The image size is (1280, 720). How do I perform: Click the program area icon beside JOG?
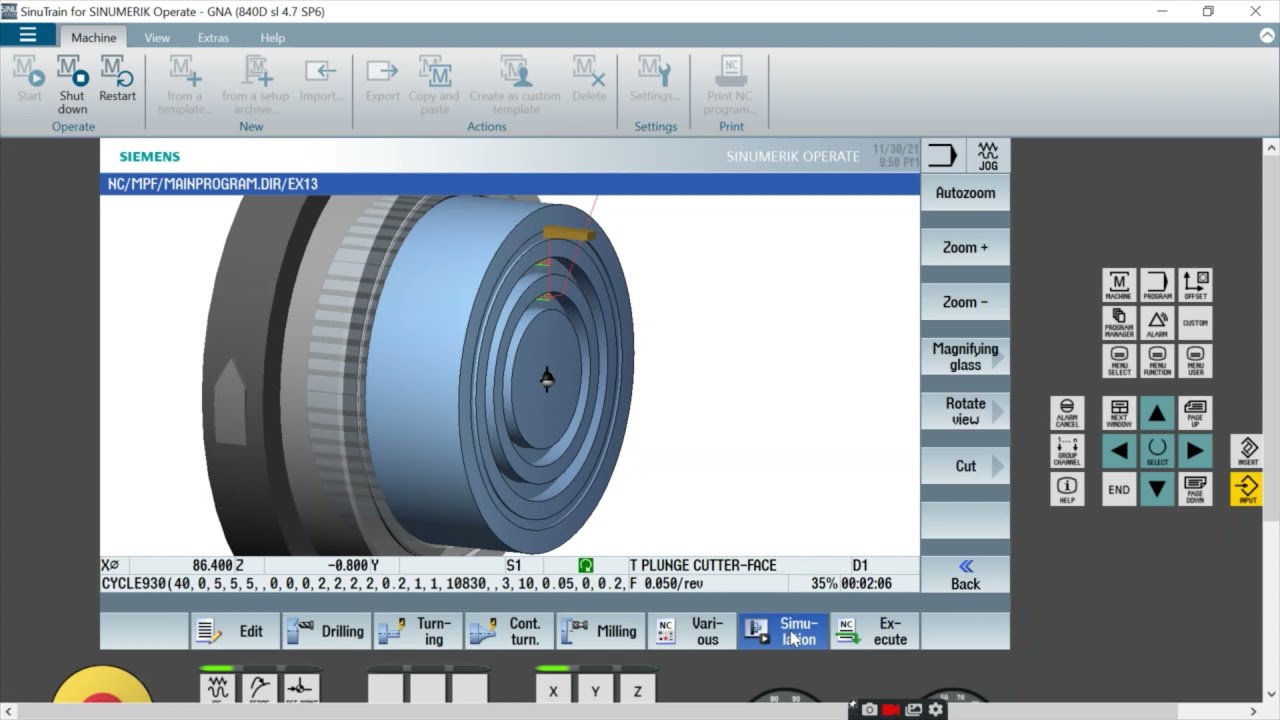click(943, 156)
